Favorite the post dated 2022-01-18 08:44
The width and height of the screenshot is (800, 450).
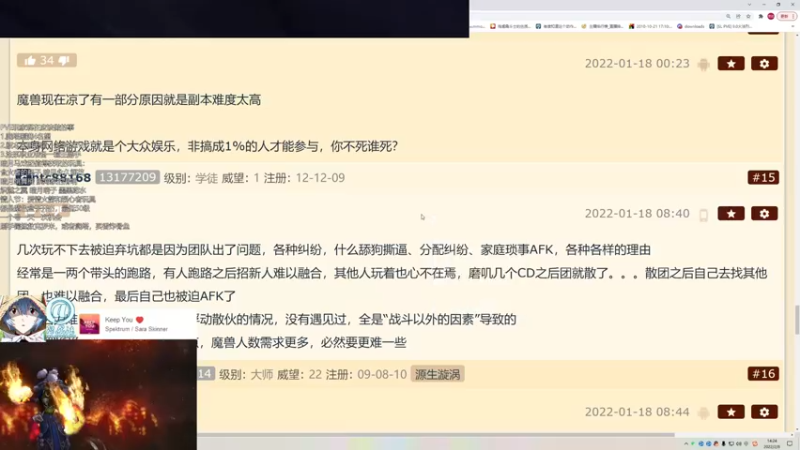(731, 412)
